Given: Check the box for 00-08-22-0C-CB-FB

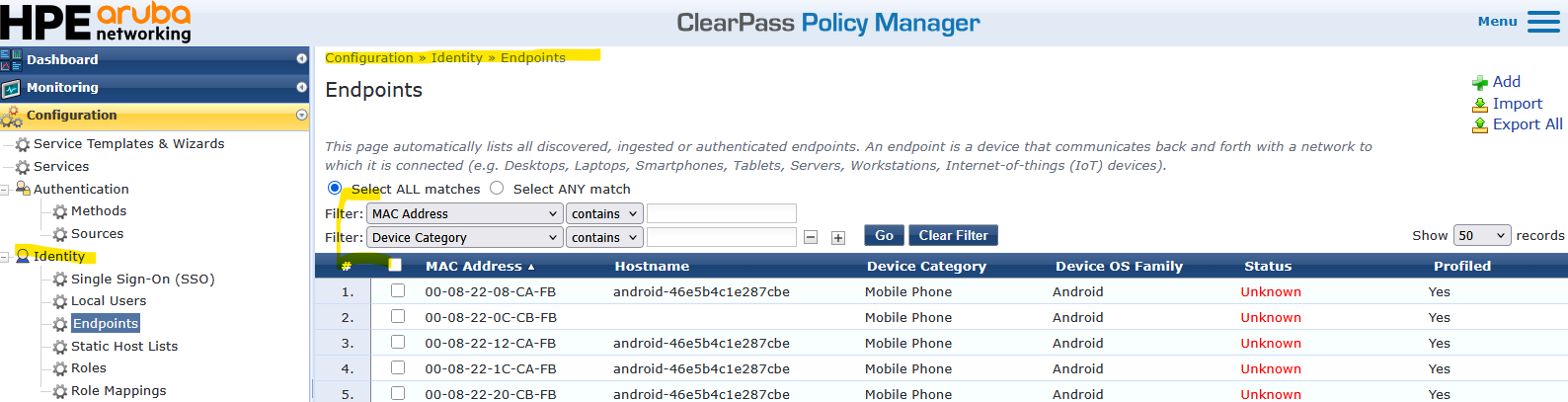Looking at the screenshot, I should point(398,316).
